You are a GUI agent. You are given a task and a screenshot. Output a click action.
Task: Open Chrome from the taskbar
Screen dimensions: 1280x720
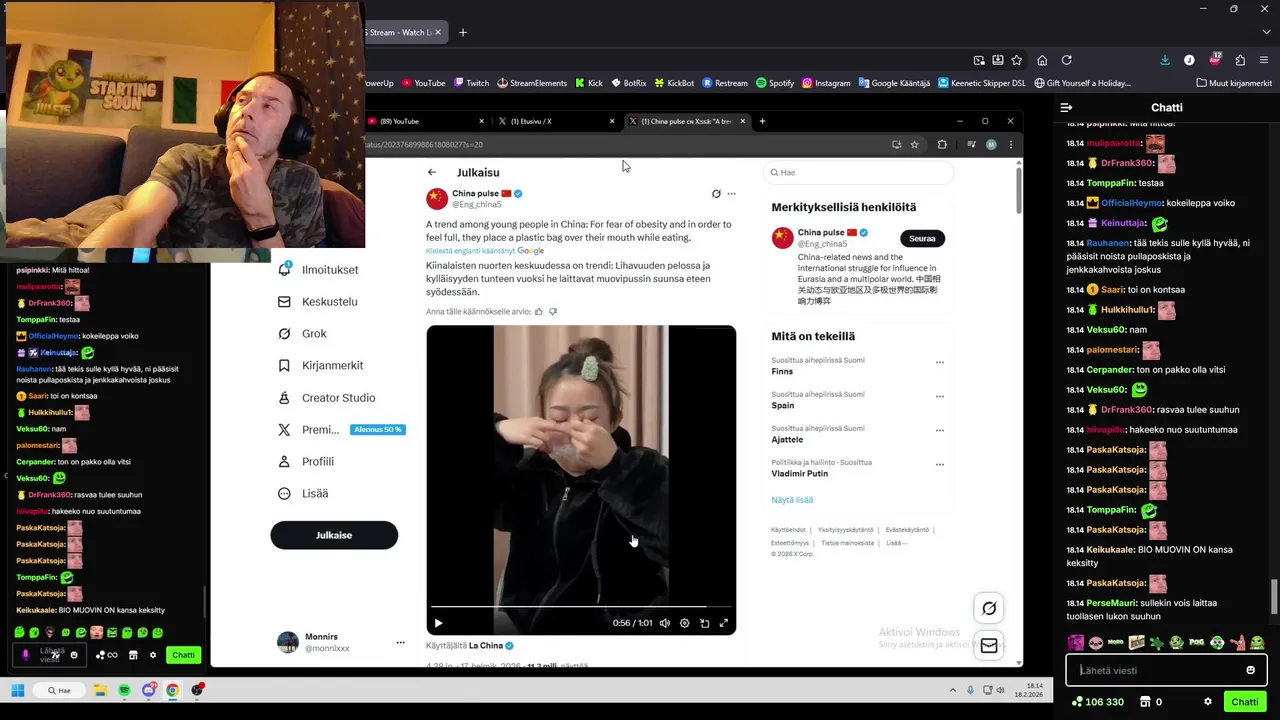[173, 690]
